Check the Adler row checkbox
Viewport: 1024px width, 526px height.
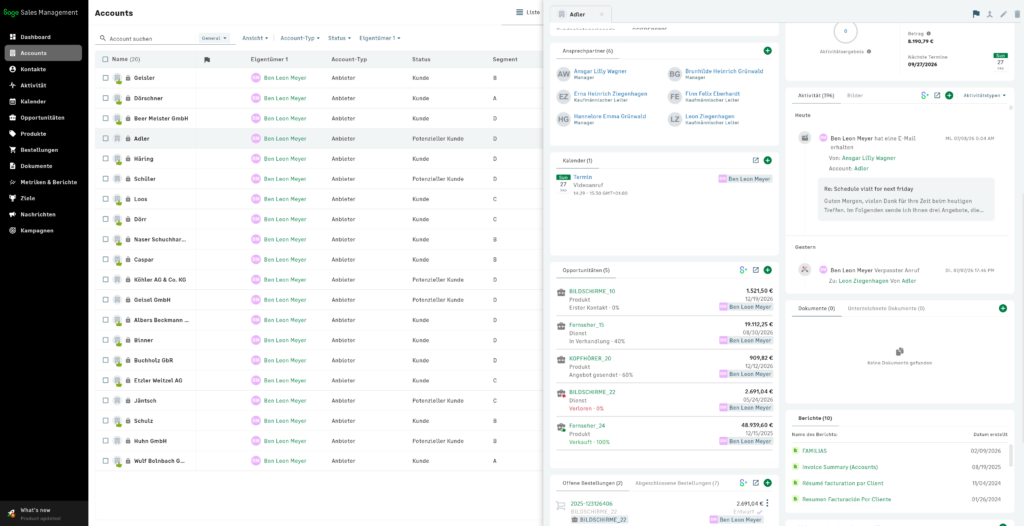pyautogui.click(x=106, y=139)
